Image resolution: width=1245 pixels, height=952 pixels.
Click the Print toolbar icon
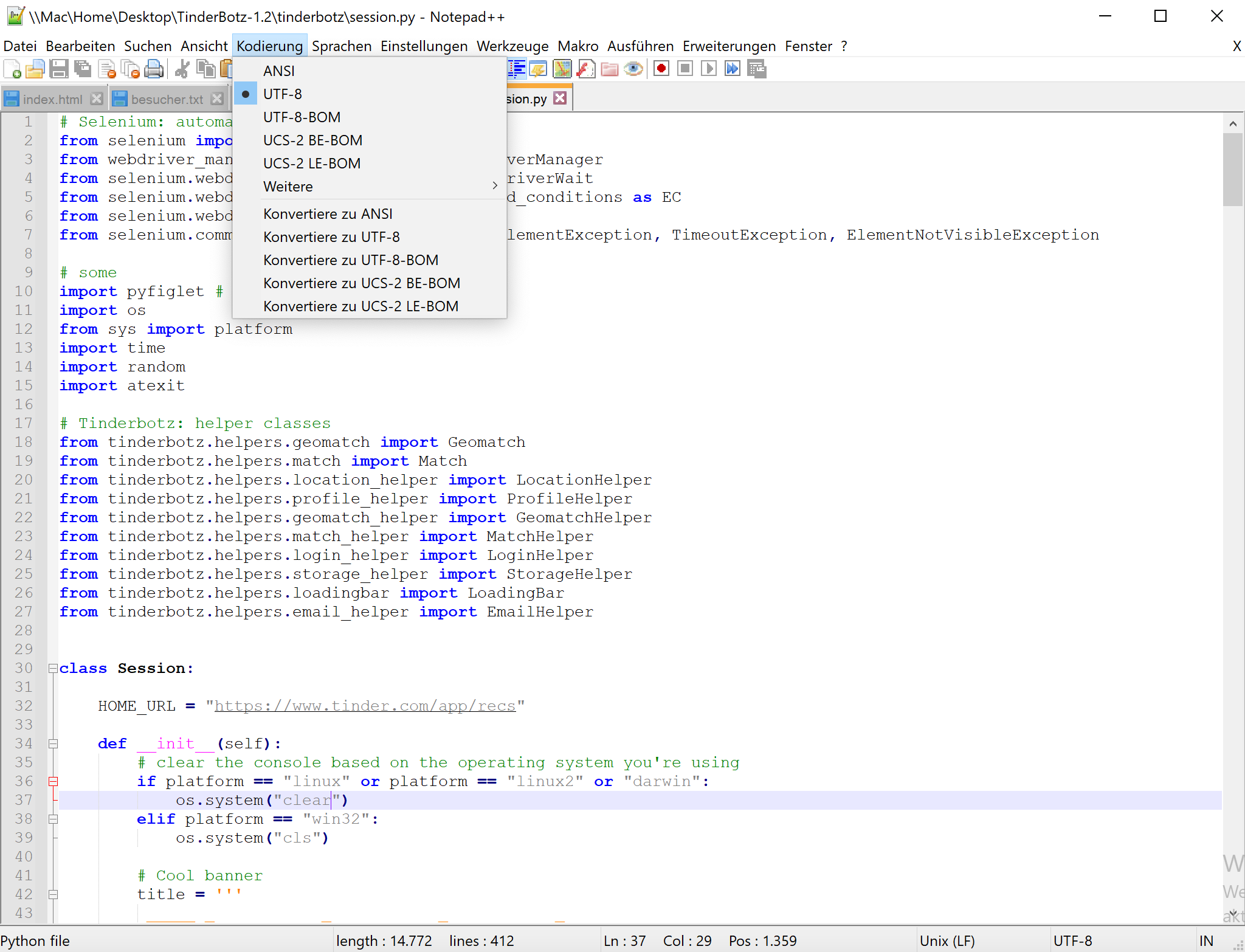coord(154,69)
